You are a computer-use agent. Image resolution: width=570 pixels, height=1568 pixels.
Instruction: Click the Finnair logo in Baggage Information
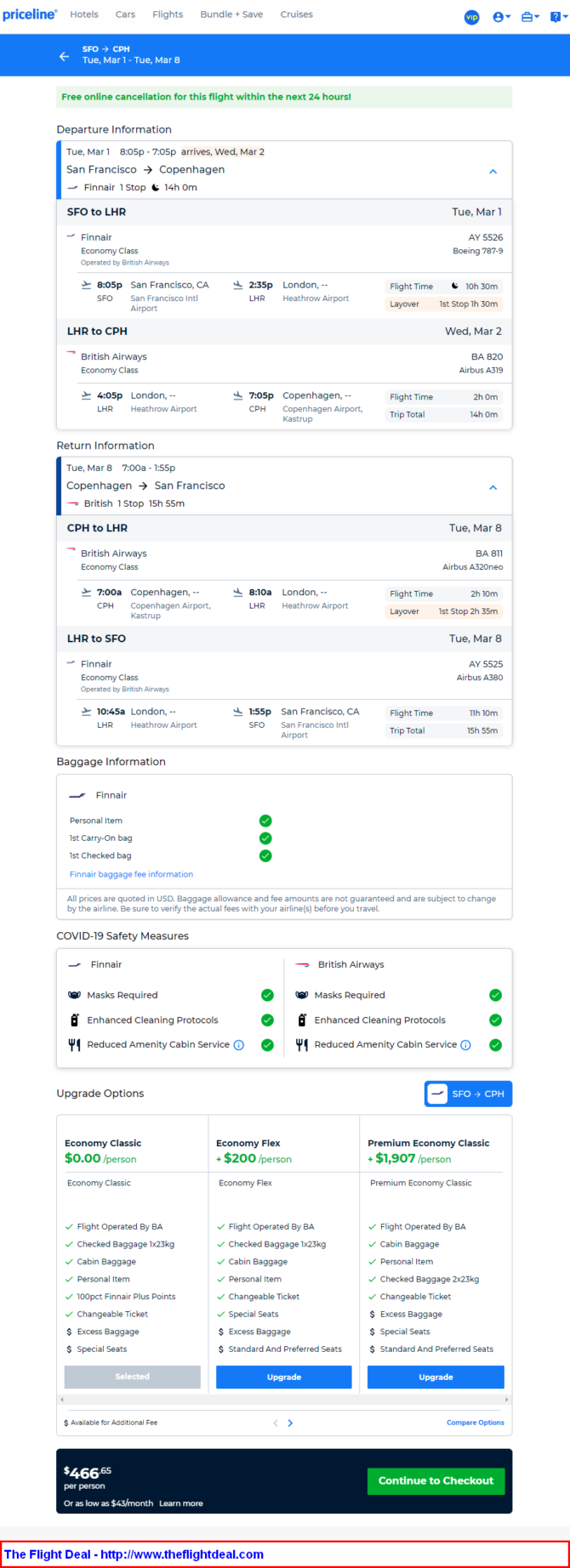77,796
